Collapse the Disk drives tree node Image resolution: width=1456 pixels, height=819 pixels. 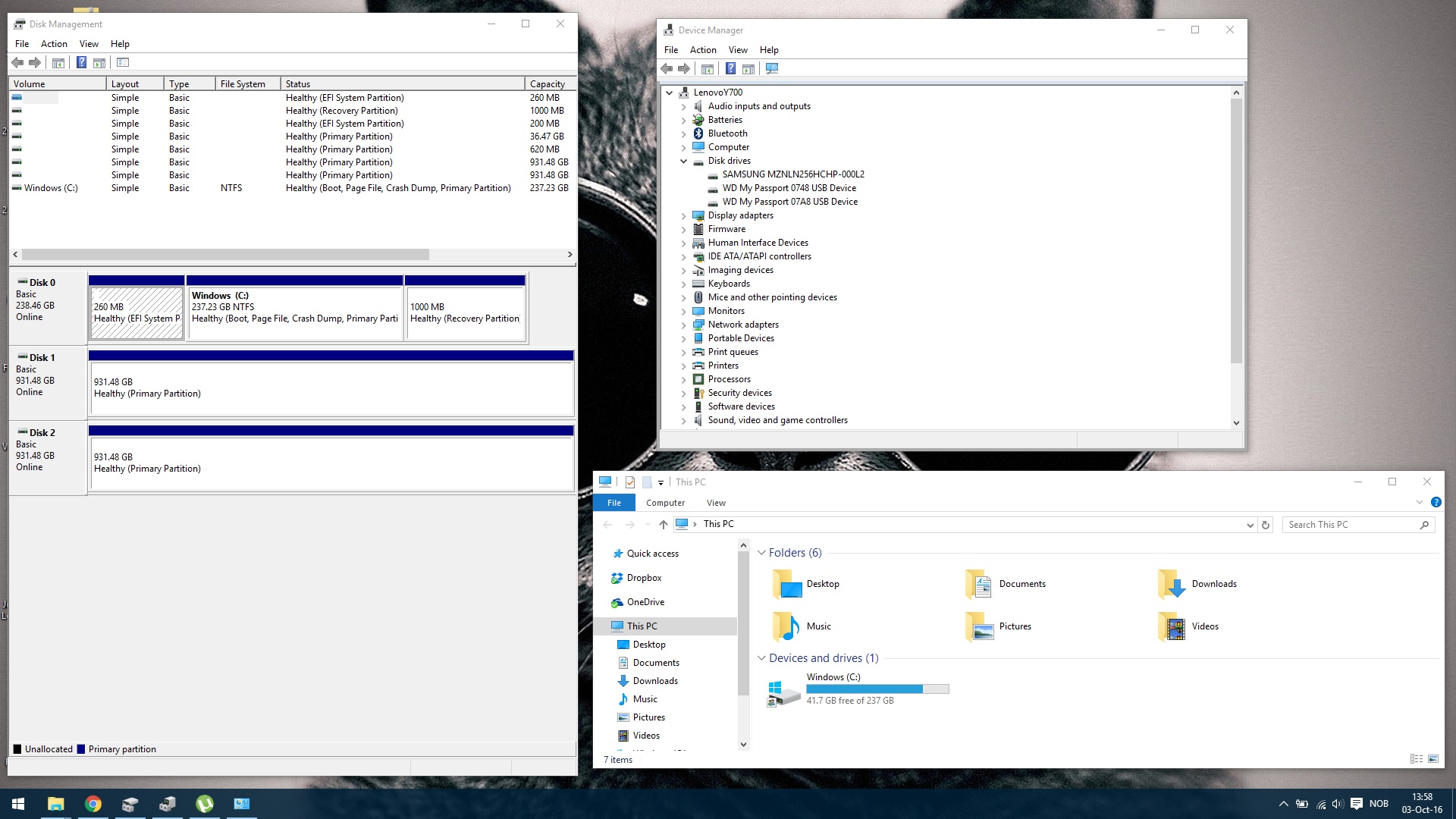pyautogui.click(x=683, y=161)
